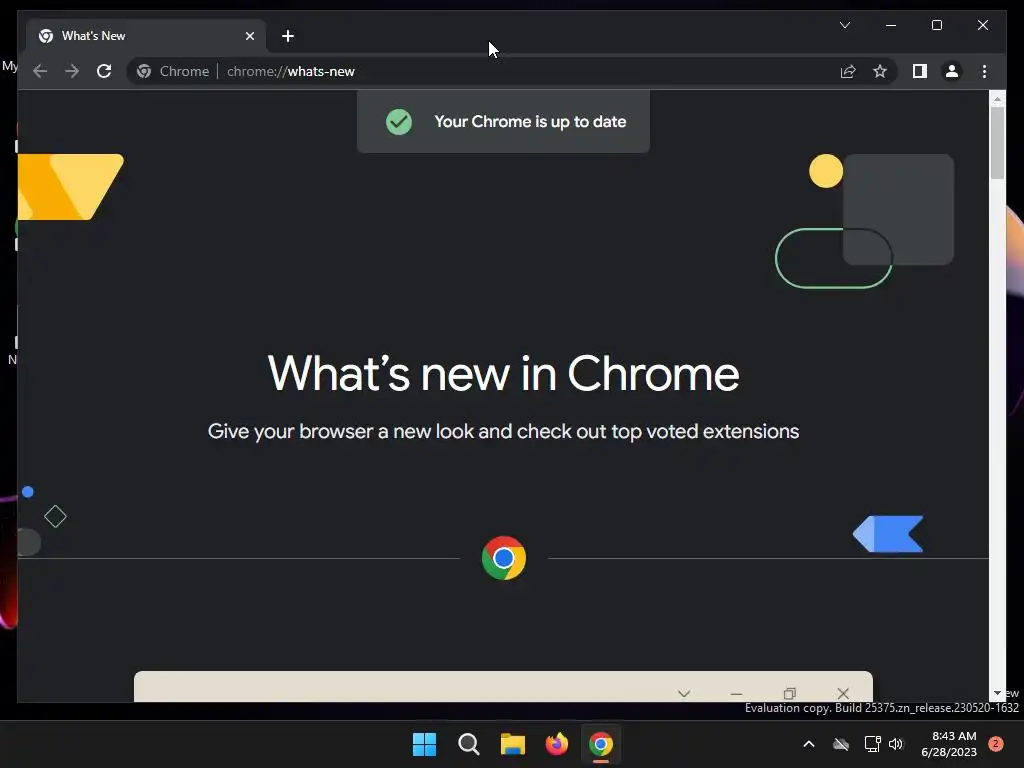The image size is (1024, 768).
Task: Close the What's New tab
Action: [249, 36]
